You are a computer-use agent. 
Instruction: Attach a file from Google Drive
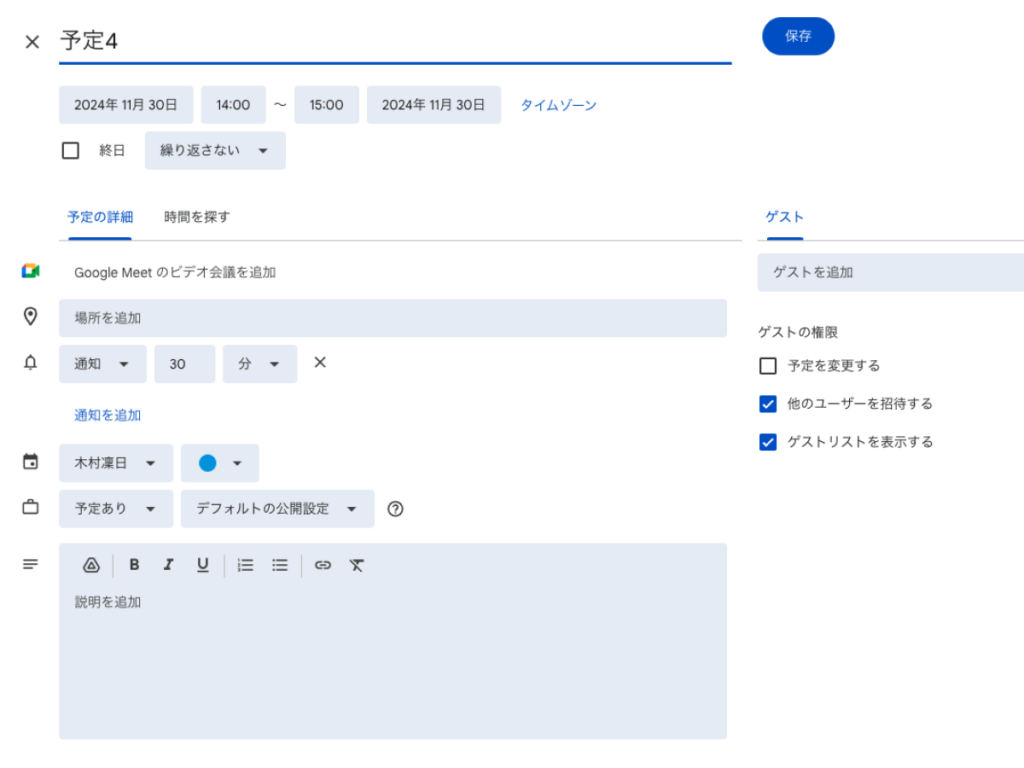[90, 565]
